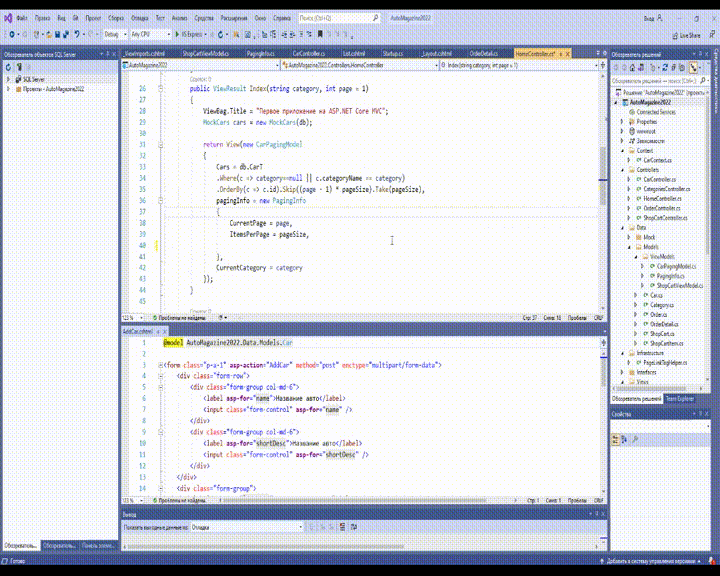
Task: Open the Any CPU platform dropdown
Action: [x=150, y=34]
